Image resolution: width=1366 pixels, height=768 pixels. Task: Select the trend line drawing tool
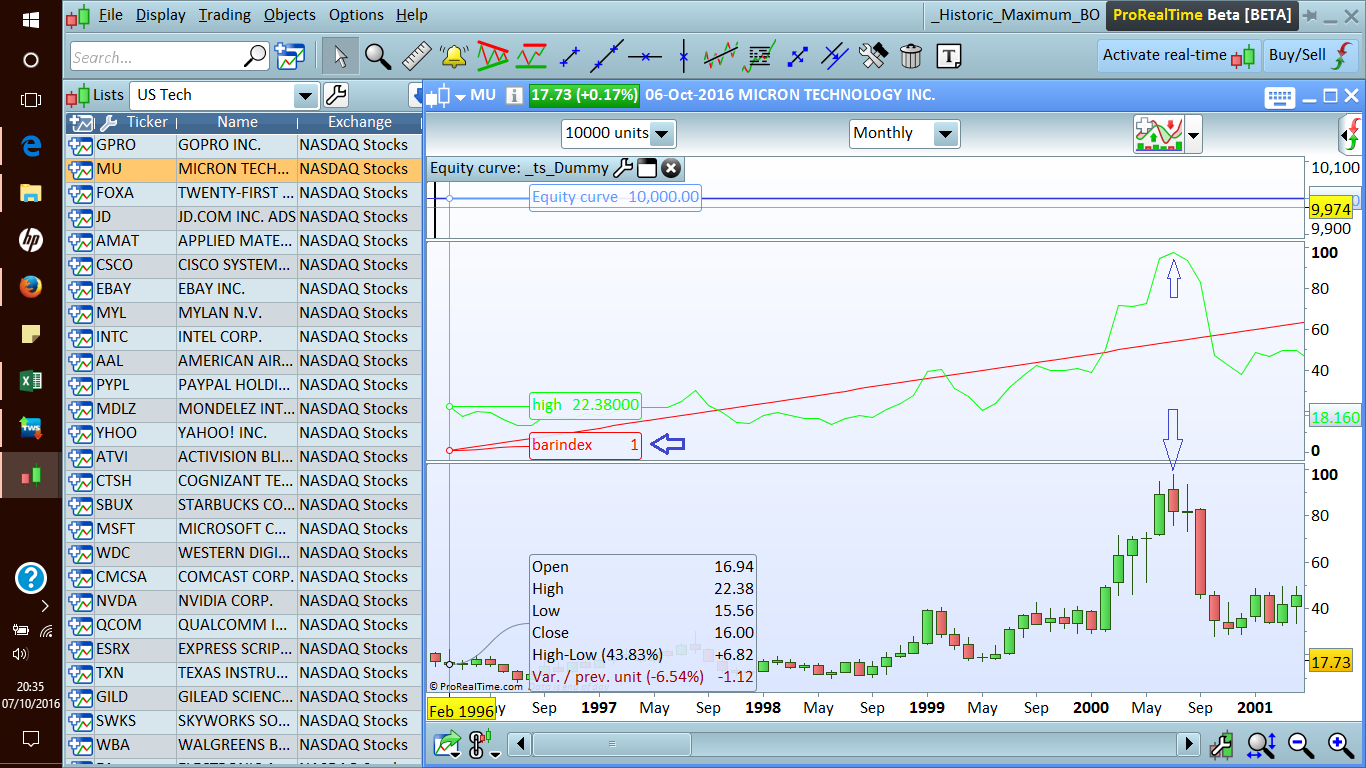[570, 56]
